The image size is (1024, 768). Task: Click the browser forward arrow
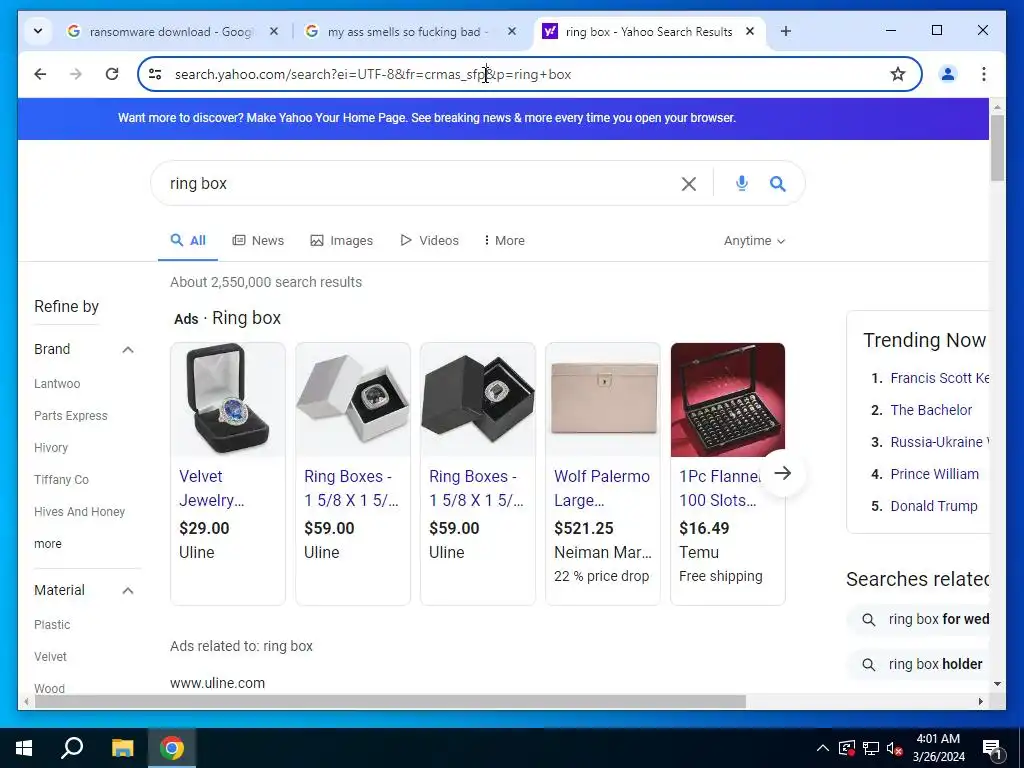click(76, 74)
